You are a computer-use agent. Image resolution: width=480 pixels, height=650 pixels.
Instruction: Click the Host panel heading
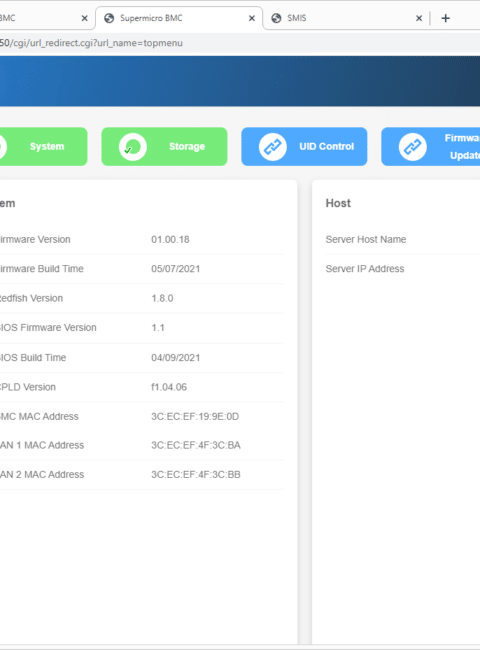tap(338, 203)
